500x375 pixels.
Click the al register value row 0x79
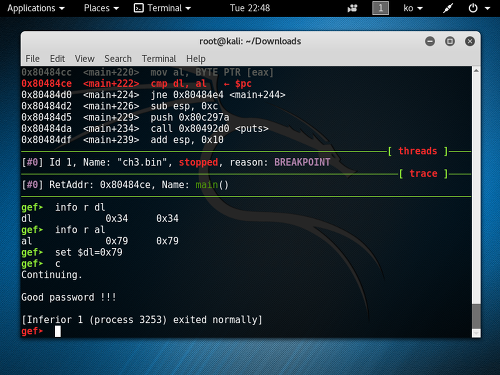click(x=100, y=241)
